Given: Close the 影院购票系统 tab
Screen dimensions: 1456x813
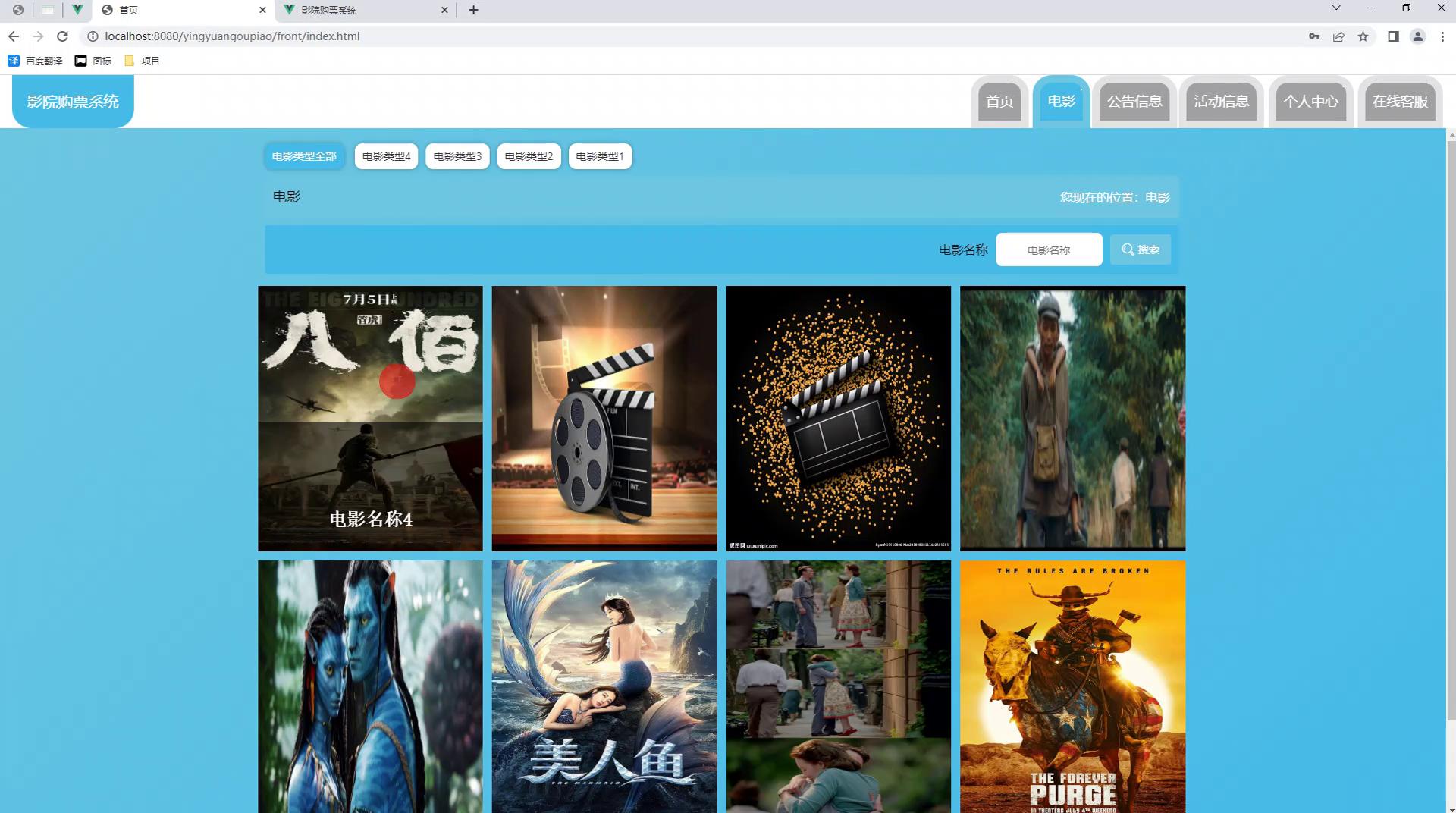Looking at the screenshot, I should 444,10.
